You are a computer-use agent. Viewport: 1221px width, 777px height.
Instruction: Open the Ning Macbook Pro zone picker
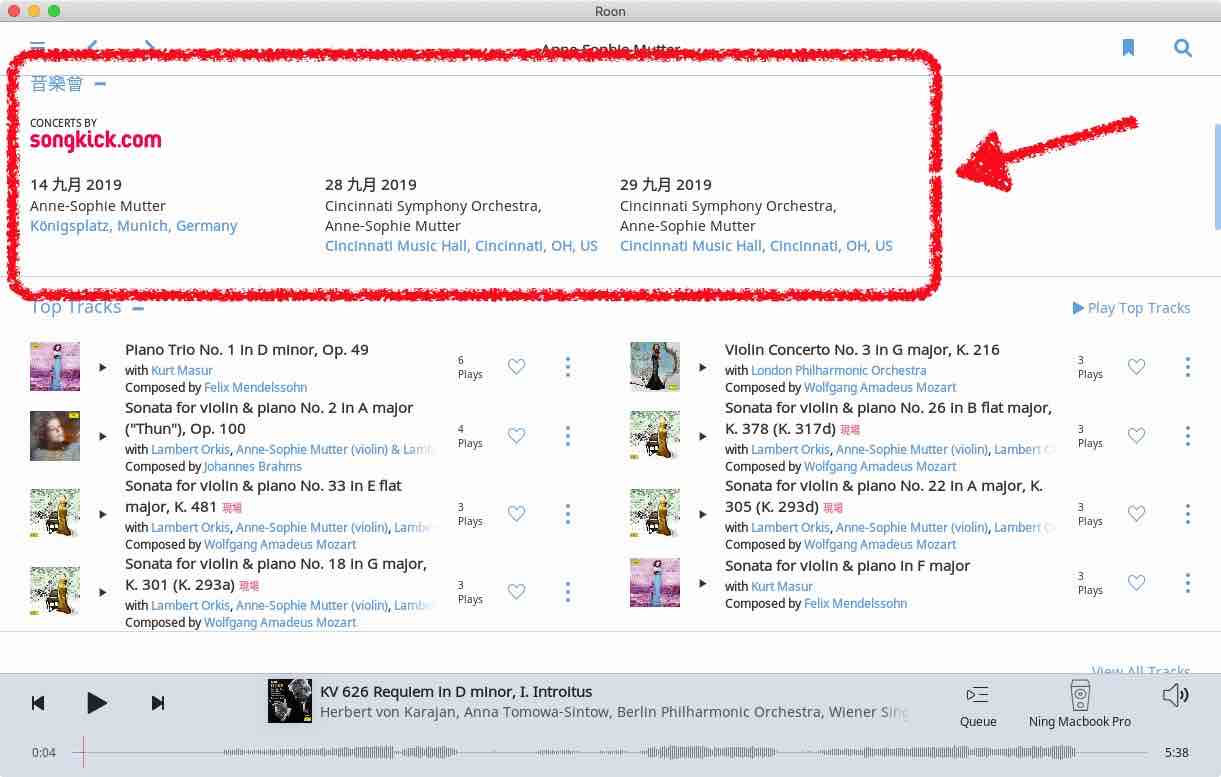tap(1080, 704)
